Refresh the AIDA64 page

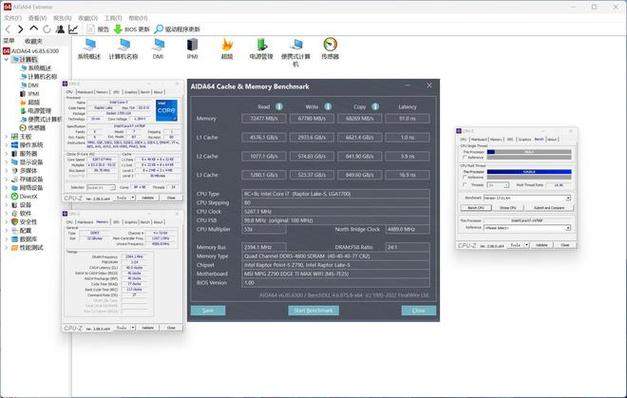point(47,29)
